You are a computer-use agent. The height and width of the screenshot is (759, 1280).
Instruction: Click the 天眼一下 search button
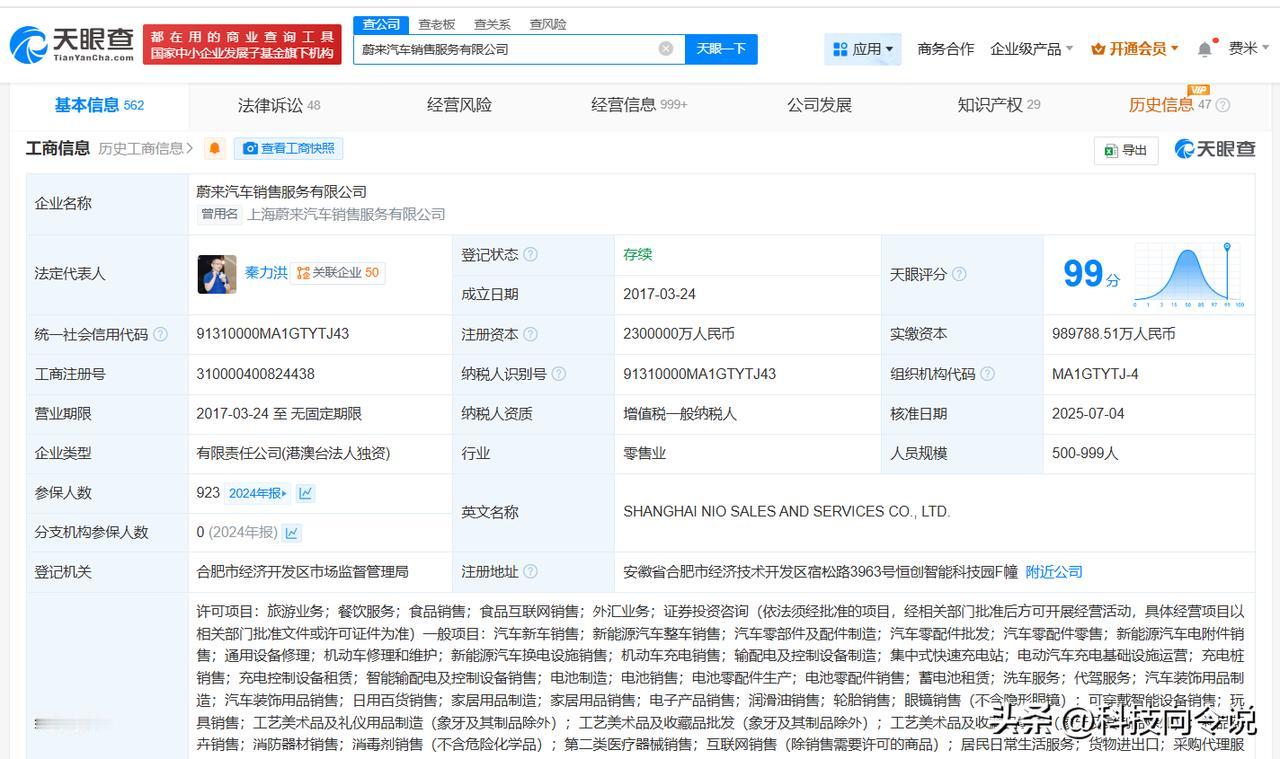[x=721, y=49]
